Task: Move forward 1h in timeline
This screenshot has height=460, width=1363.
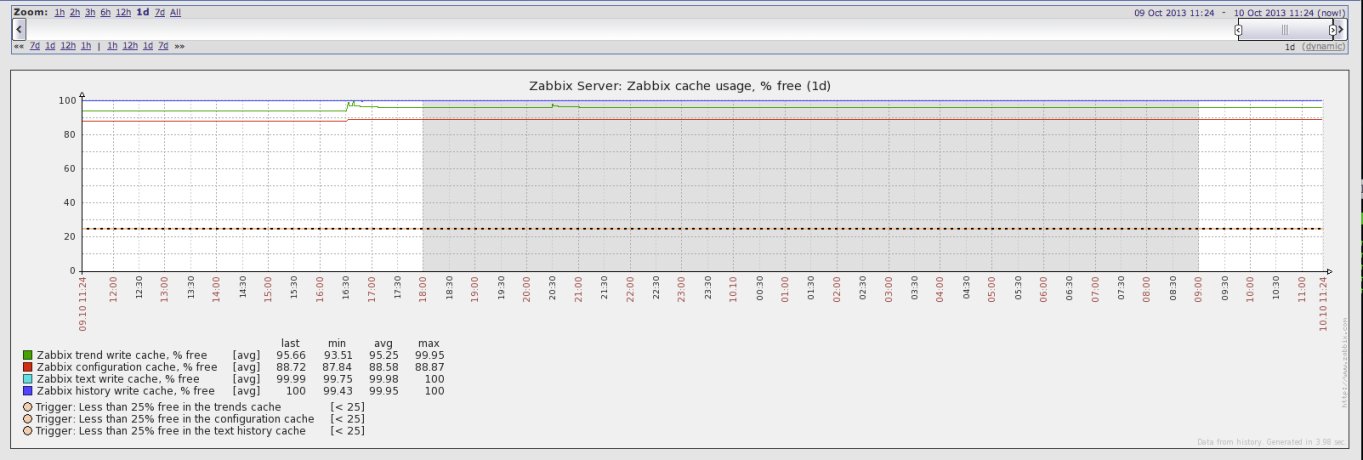Action: [x=112, y=46]
